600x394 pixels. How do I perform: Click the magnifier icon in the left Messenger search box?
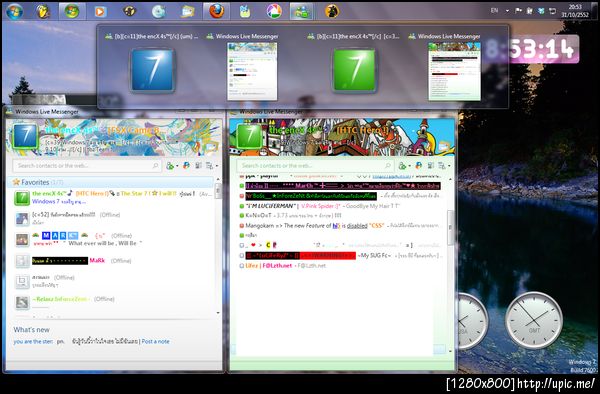[155, 166]
